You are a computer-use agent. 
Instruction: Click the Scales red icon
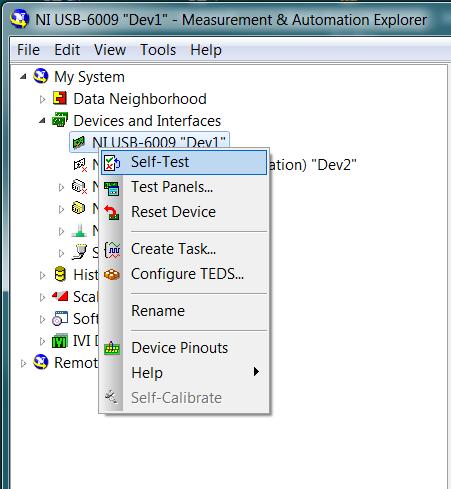tap(60, 296)
